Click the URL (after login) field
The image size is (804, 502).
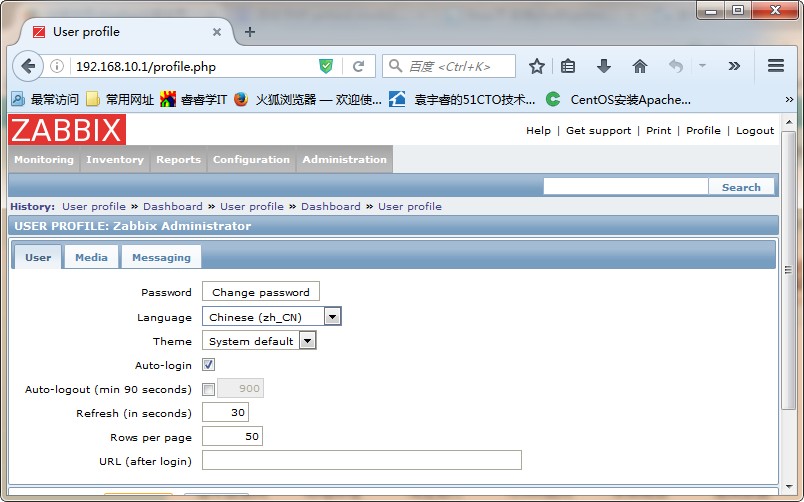[x=361, y=460]
